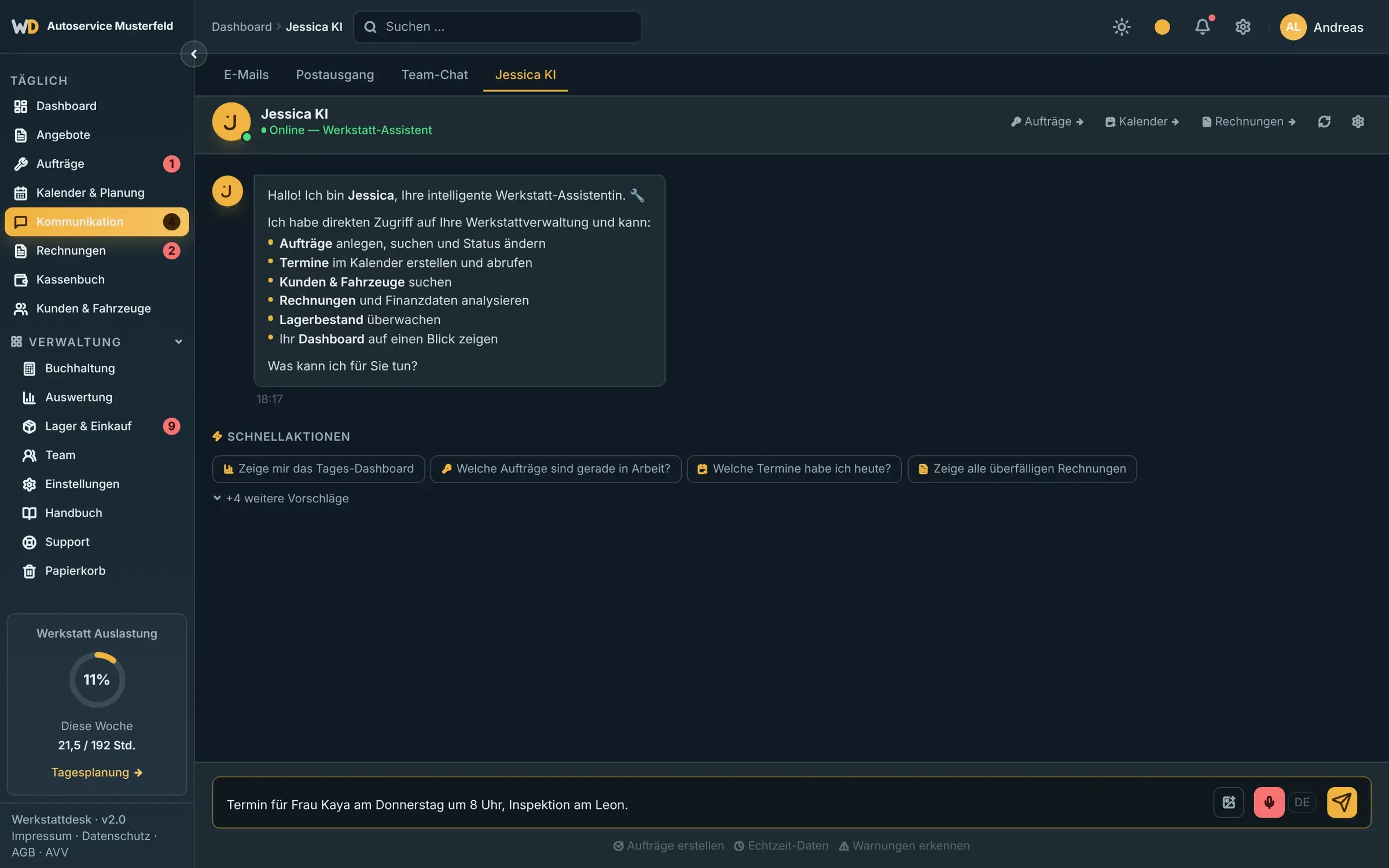Follow the Tagesplanung link
The height and width of the screenshot is (868, 1389).
pyautogui.click(x=97, y=772)
